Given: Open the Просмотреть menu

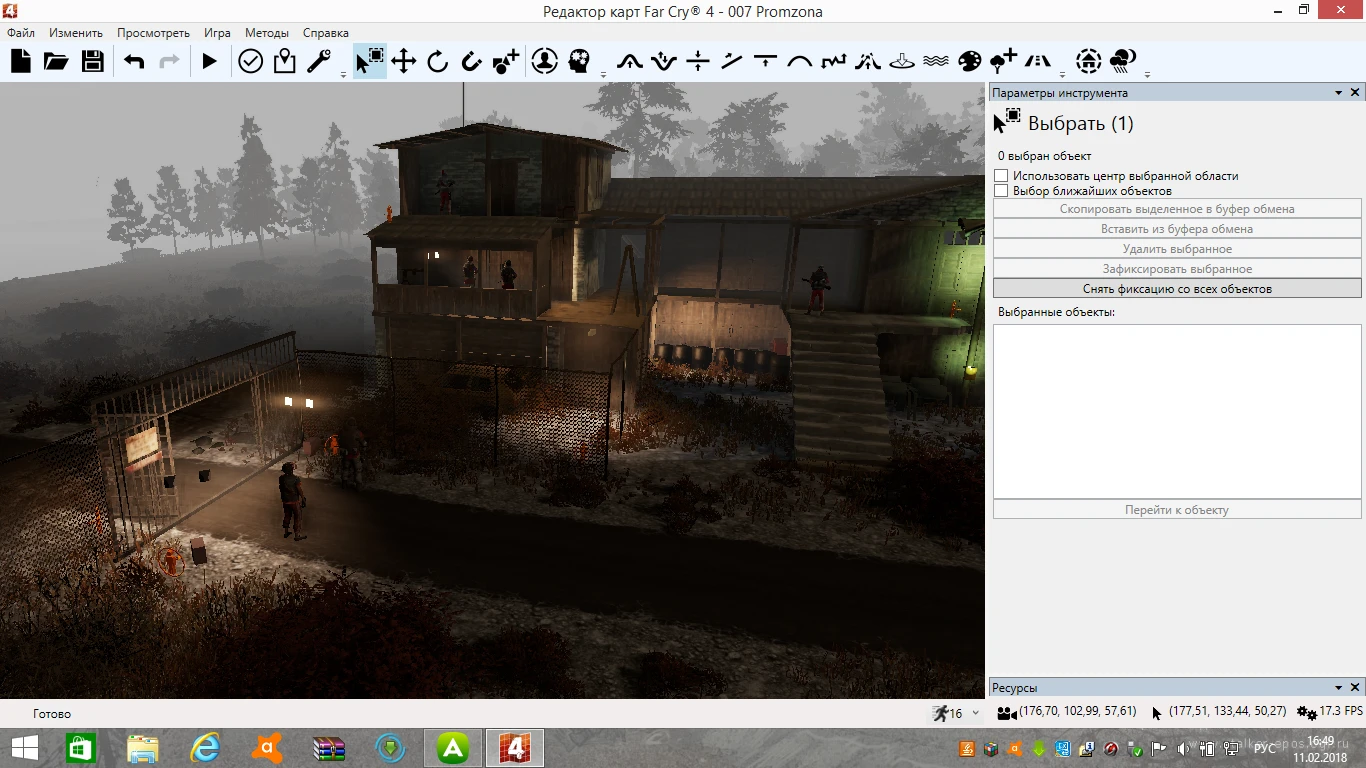Looking at the screenshot, I should (x=153, y=33).
